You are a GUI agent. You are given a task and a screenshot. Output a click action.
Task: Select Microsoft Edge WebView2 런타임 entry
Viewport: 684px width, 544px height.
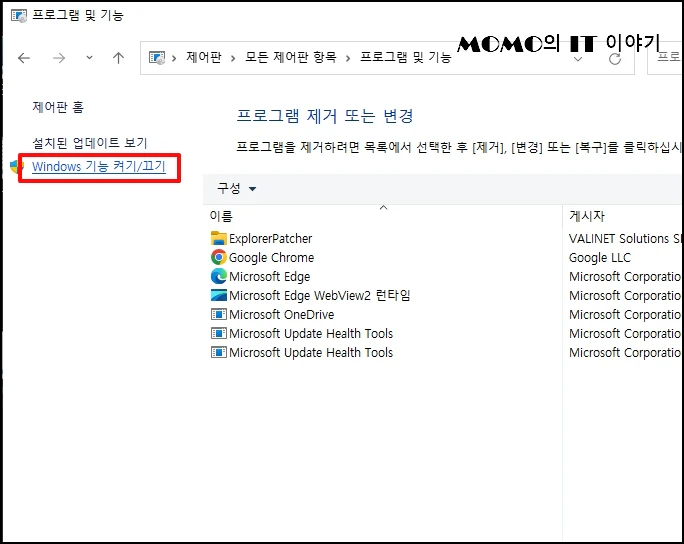click(x=320, y=295)
